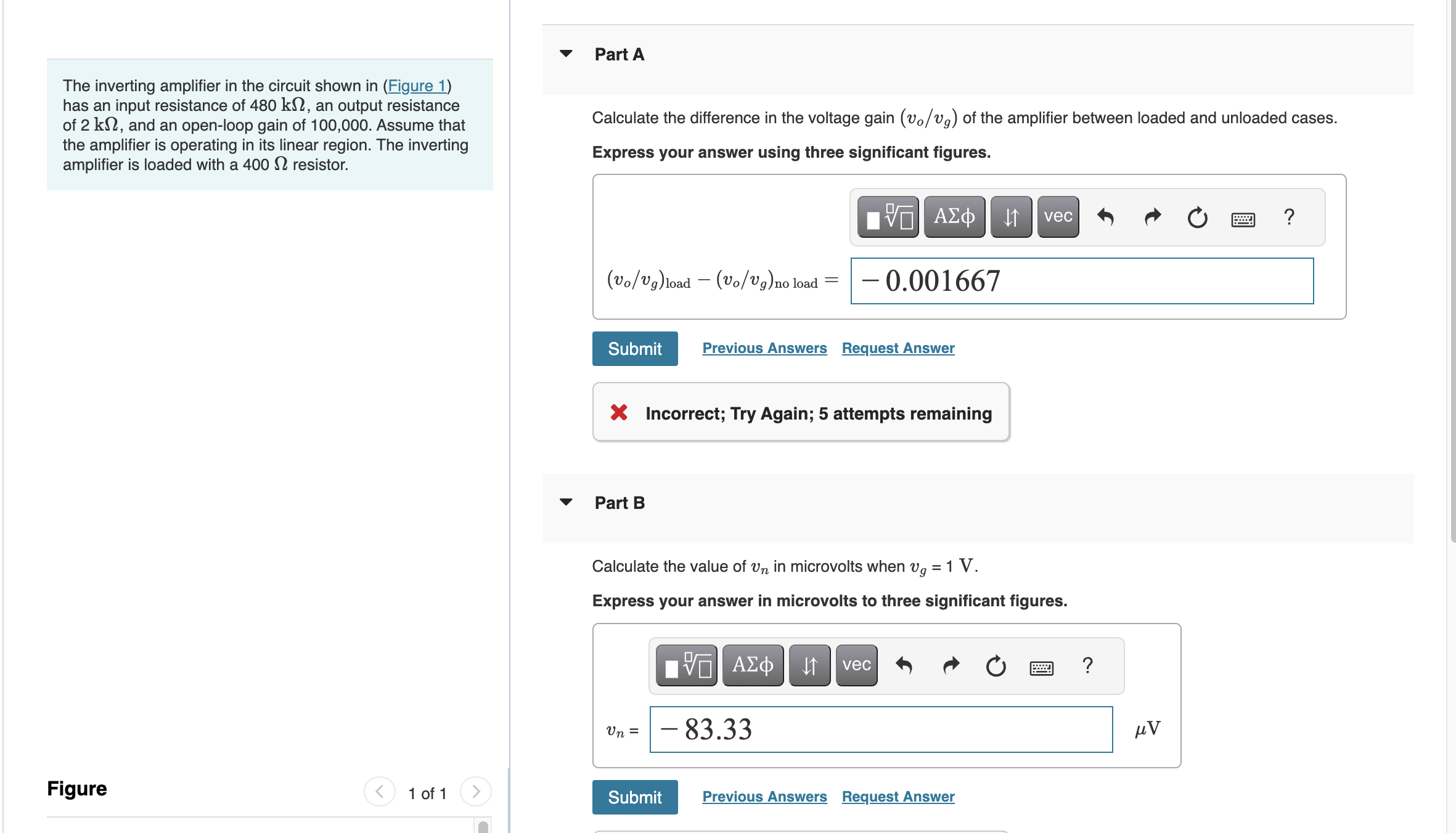Viewport: 1456px width, 833px height.
Task: Click vec button in Part B toolbar
Action: 856,665
